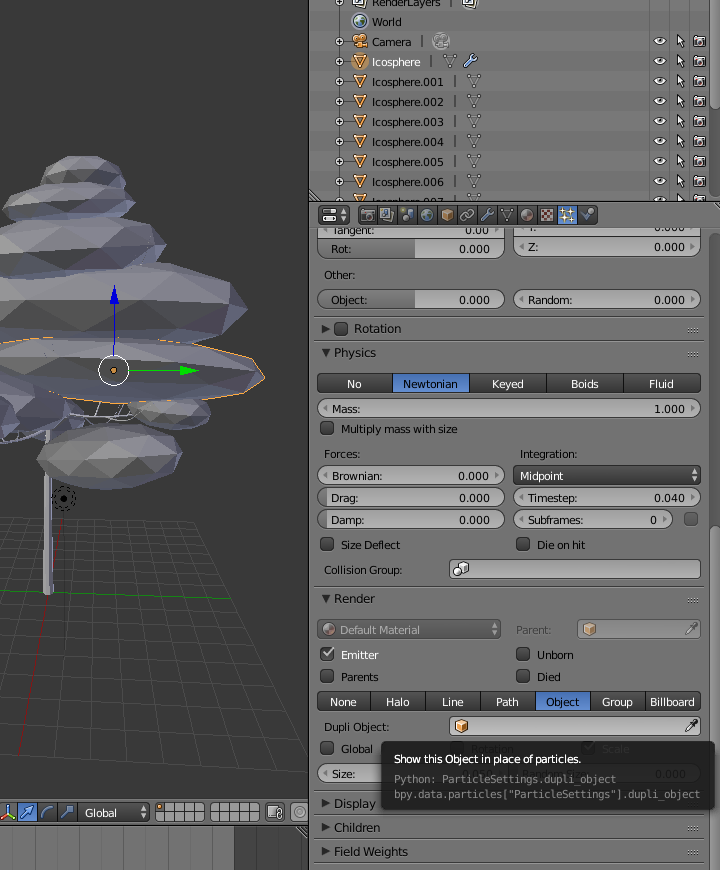Uncheck the Emitter checkbox
Screen dimensions: 720x870
pos(327,654)
